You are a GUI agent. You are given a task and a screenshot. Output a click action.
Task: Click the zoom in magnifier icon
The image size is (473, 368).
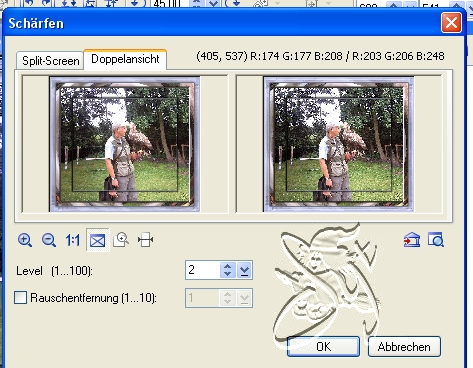(x=25, y=240)
